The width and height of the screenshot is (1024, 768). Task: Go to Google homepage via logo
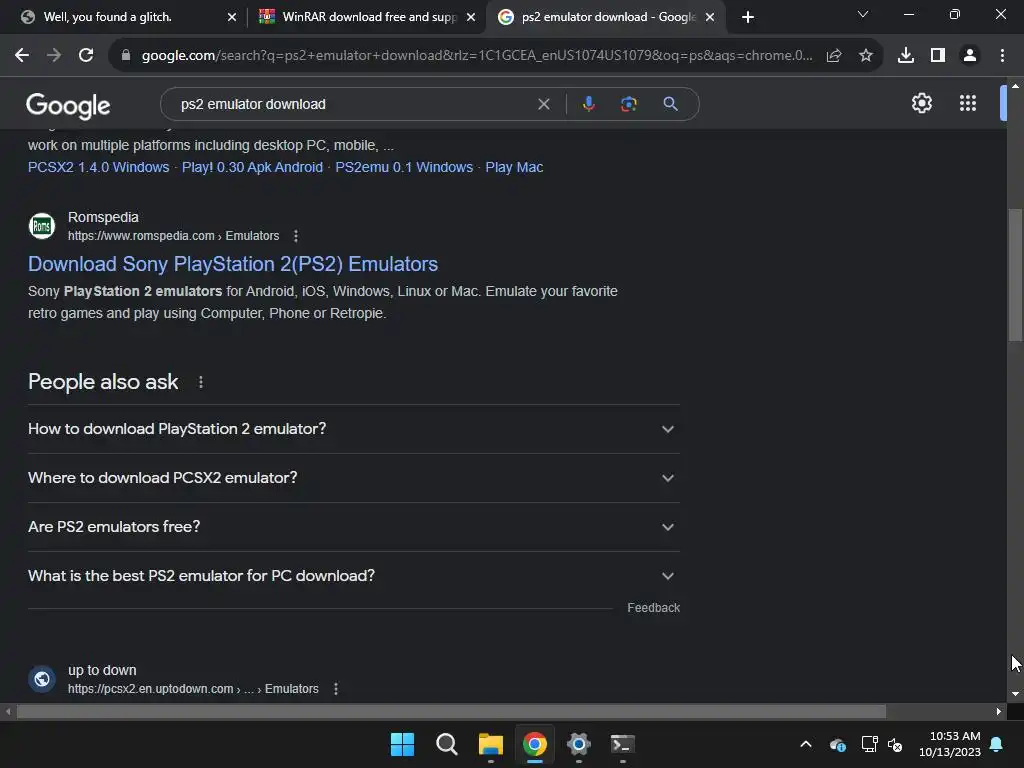pyautogui.click(x=68, y=105)
